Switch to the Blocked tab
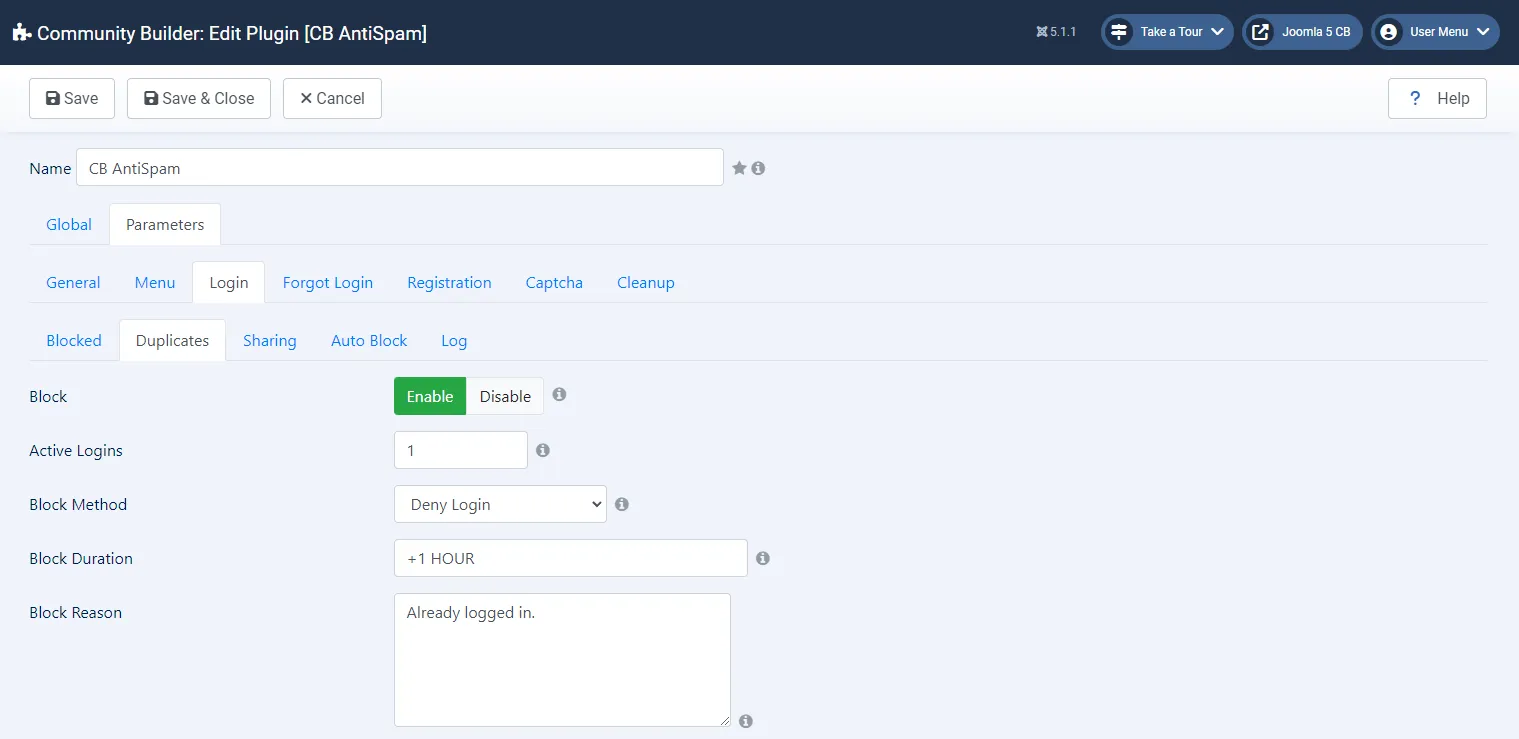 74,340
